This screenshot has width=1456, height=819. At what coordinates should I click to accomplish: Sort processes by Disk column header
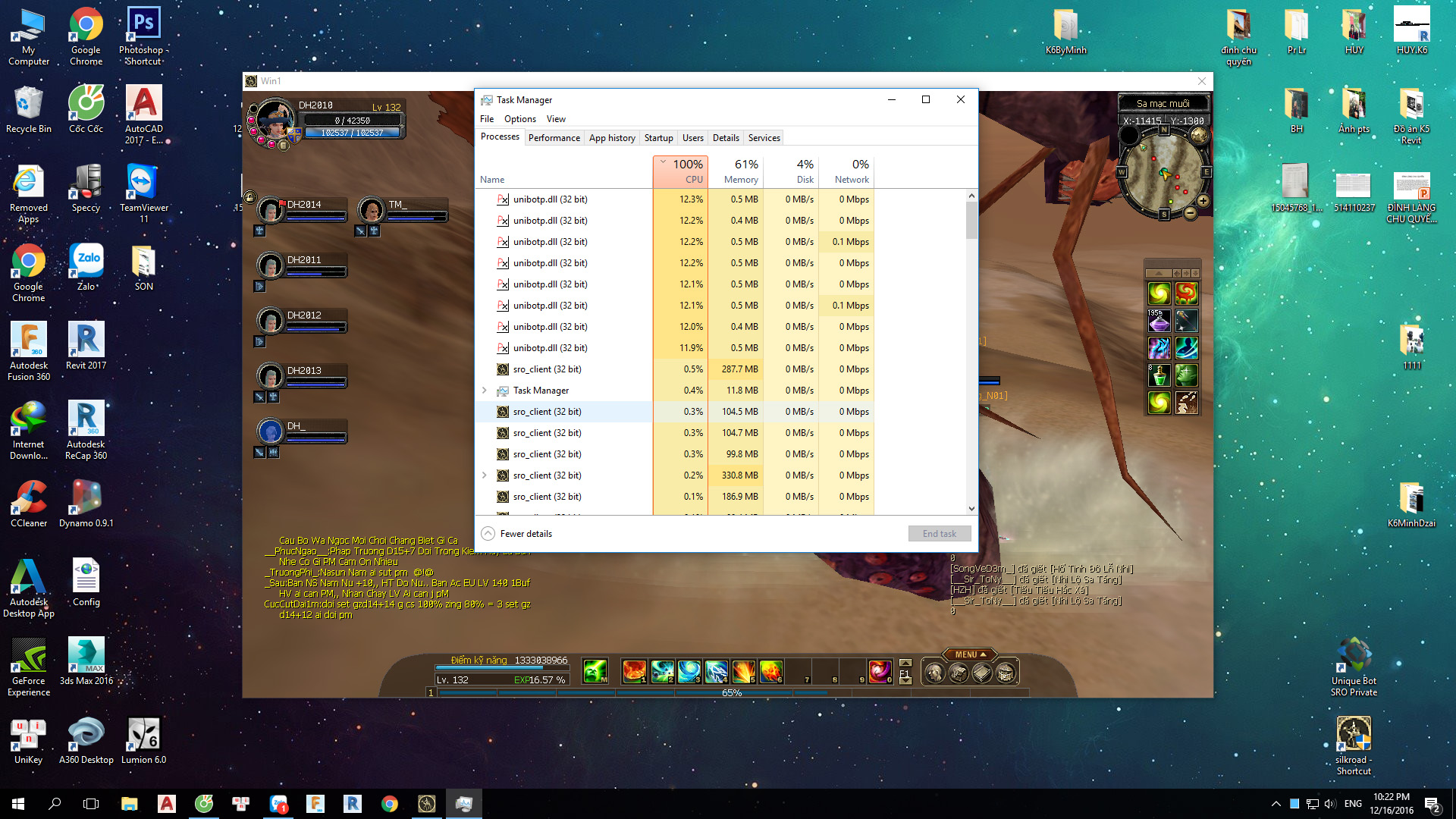click(791, 171)
